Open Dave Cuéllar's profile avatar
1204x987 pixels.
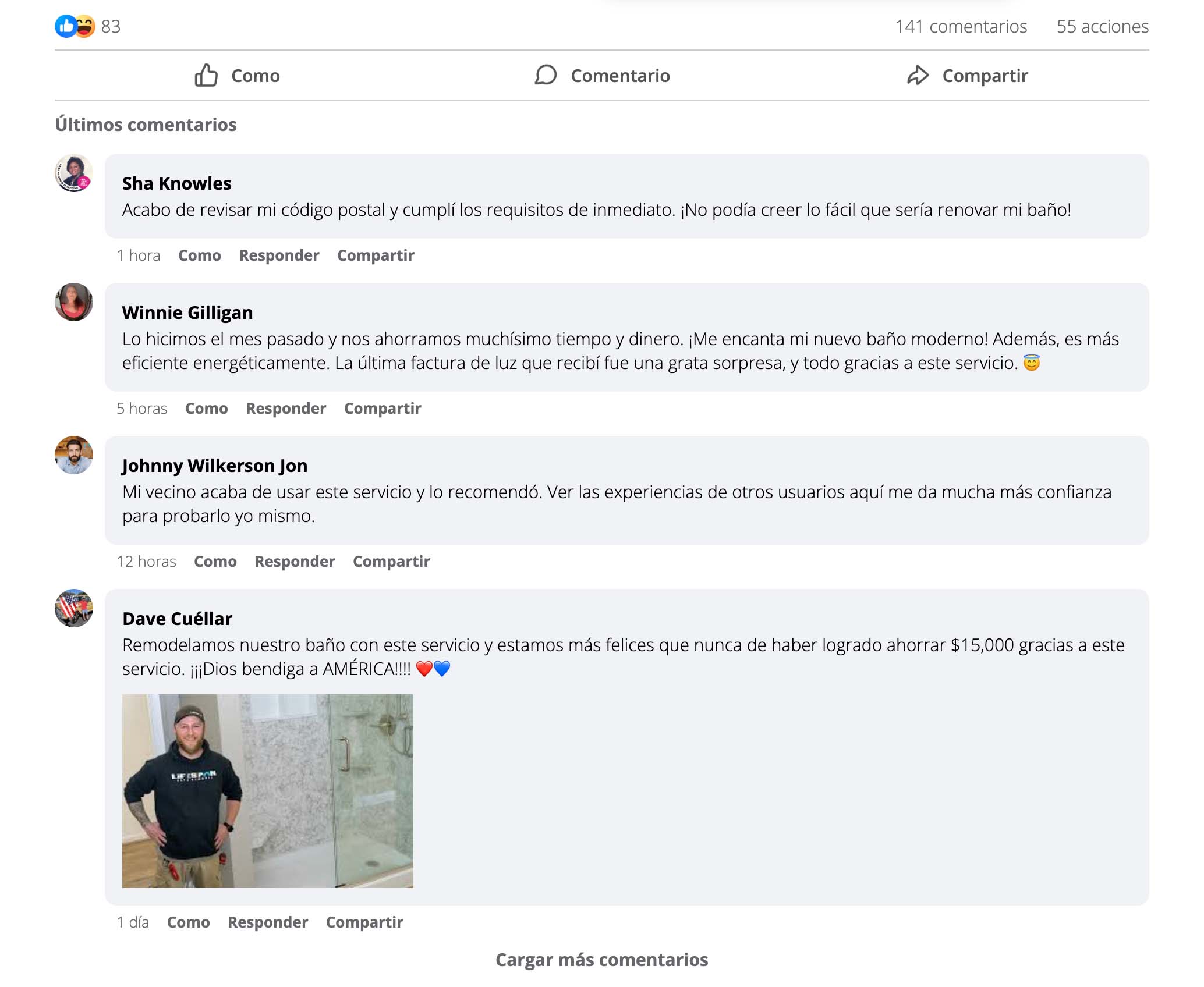tap(74, 609)
